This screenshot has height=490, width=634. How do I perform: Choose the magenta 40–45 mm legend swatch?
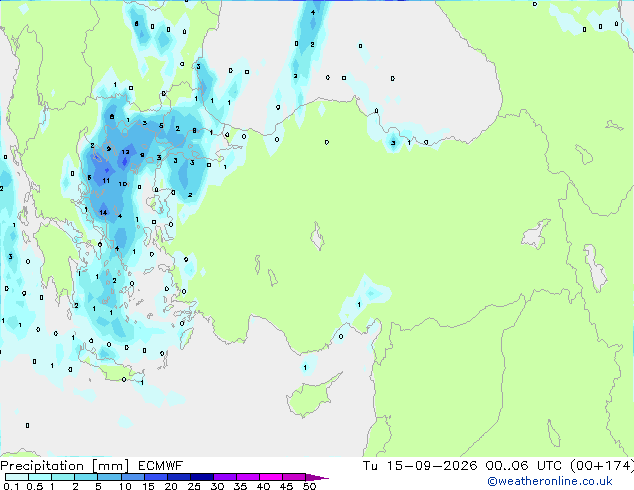(x=271, y=477)
